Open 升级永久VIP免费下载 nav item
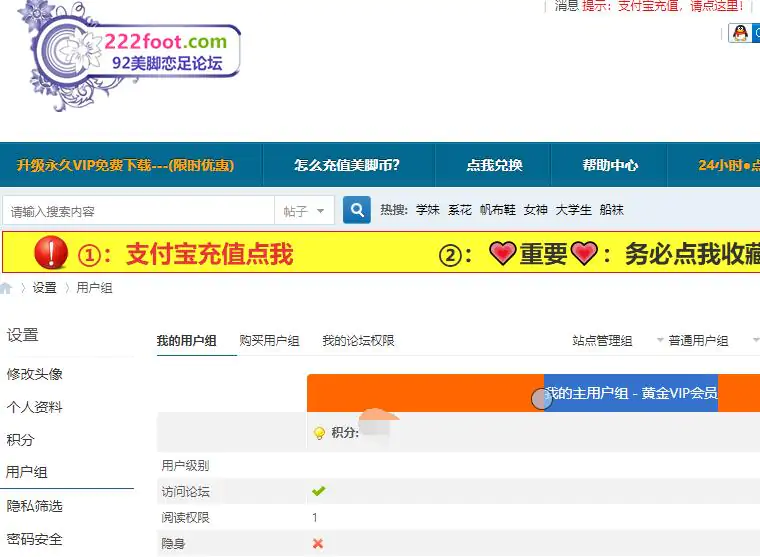The image size is (760, 557). (126, 165)
